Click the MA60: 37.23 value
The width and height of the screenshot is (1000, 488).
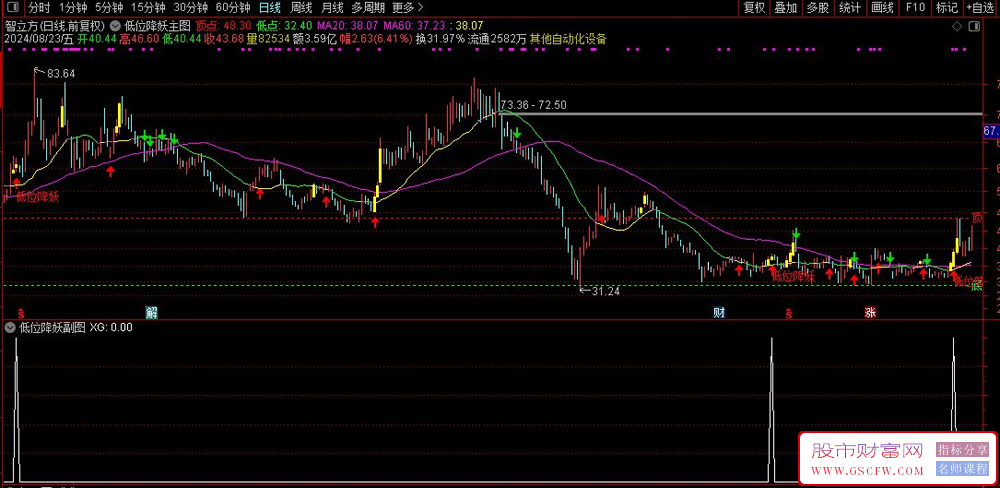click(x=416, y=26)
